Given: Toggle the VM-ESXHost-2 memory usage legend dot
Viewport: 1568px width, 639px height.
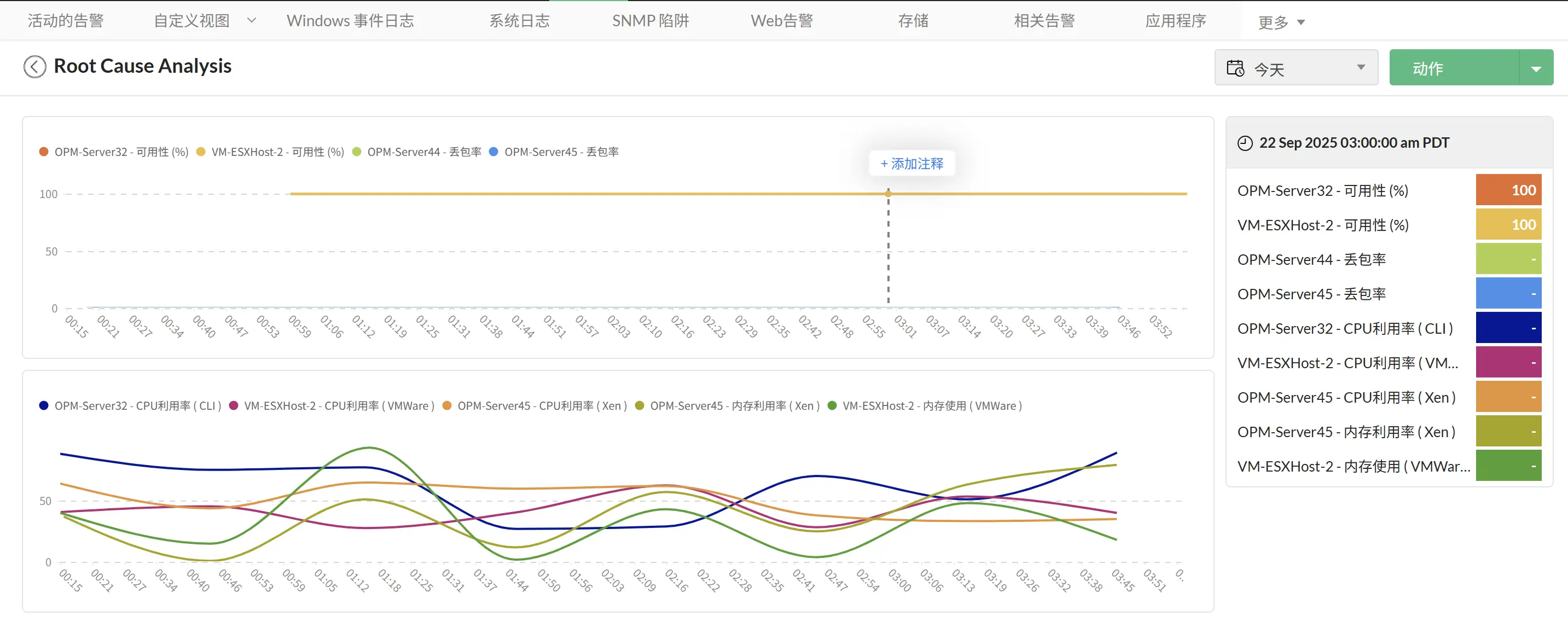Looking at the screenshot, I should pos(832,405).
